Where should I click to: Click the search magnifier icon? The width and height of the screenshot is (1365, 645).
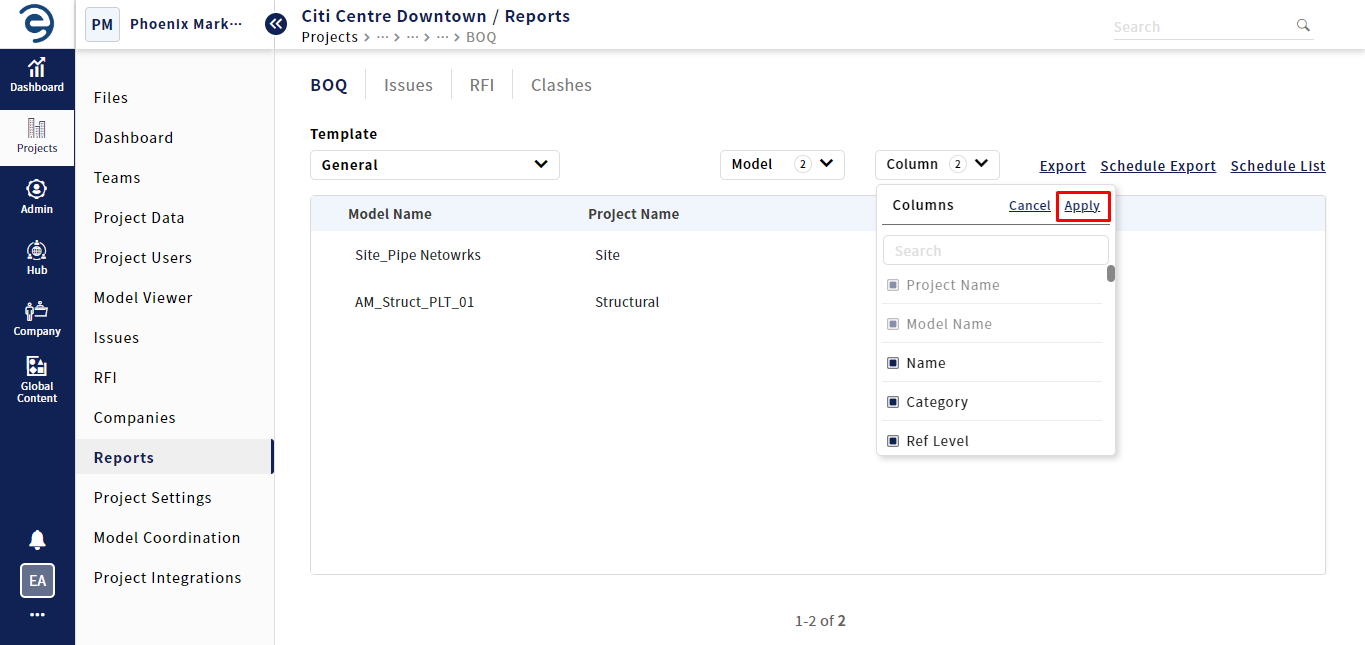tap(1302, 26)
